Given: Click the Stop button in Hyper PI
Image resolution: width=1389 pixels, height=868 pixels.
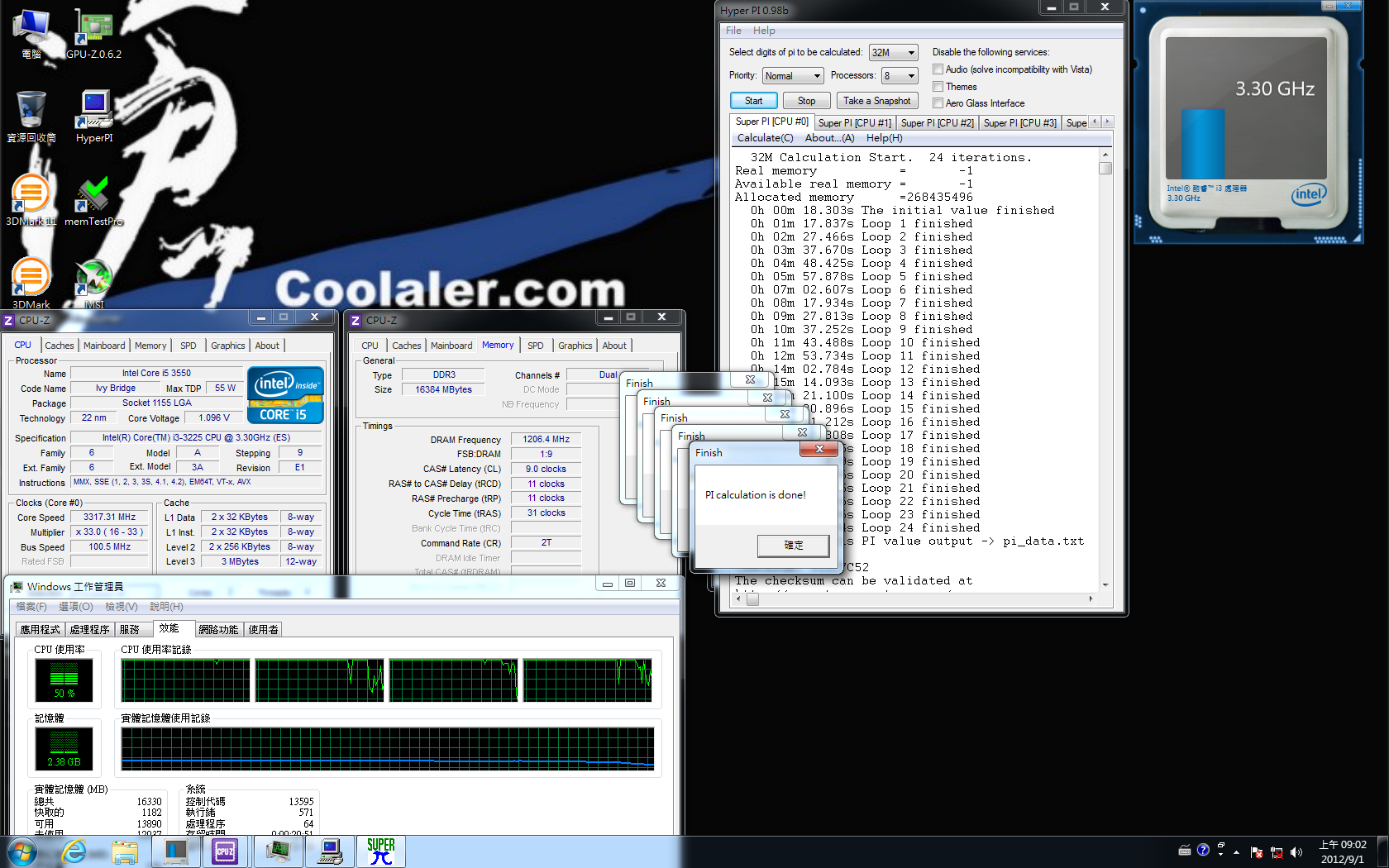Looking at the screenshot, I should click(806, 101).
